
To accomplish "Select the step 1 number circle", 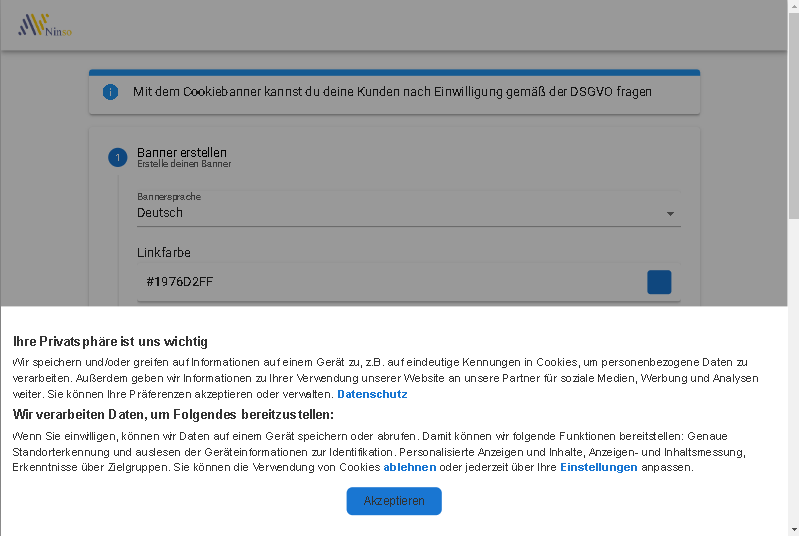I will (117, 158).
